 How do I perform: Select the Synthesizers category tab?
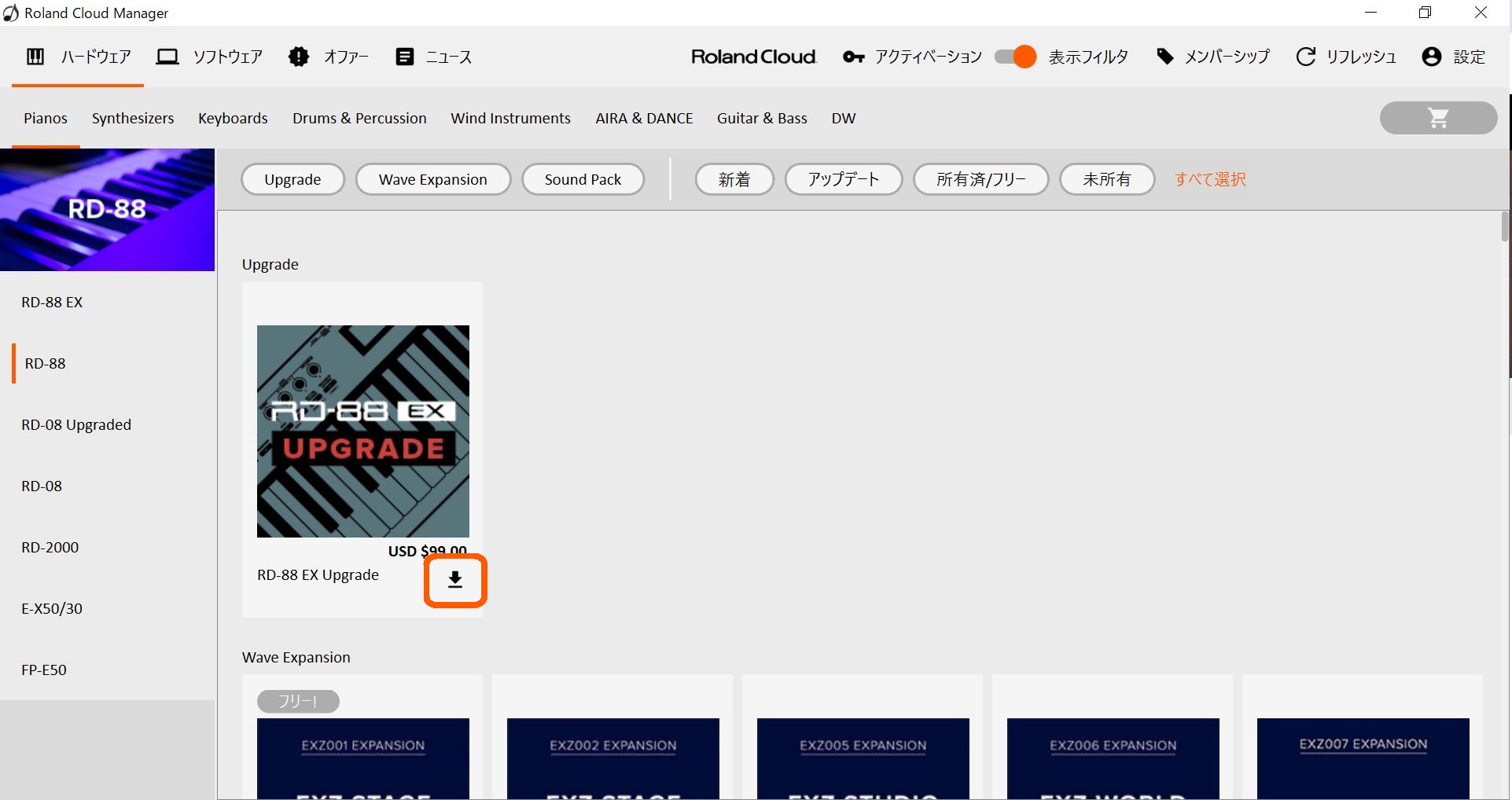coord(133,118)
